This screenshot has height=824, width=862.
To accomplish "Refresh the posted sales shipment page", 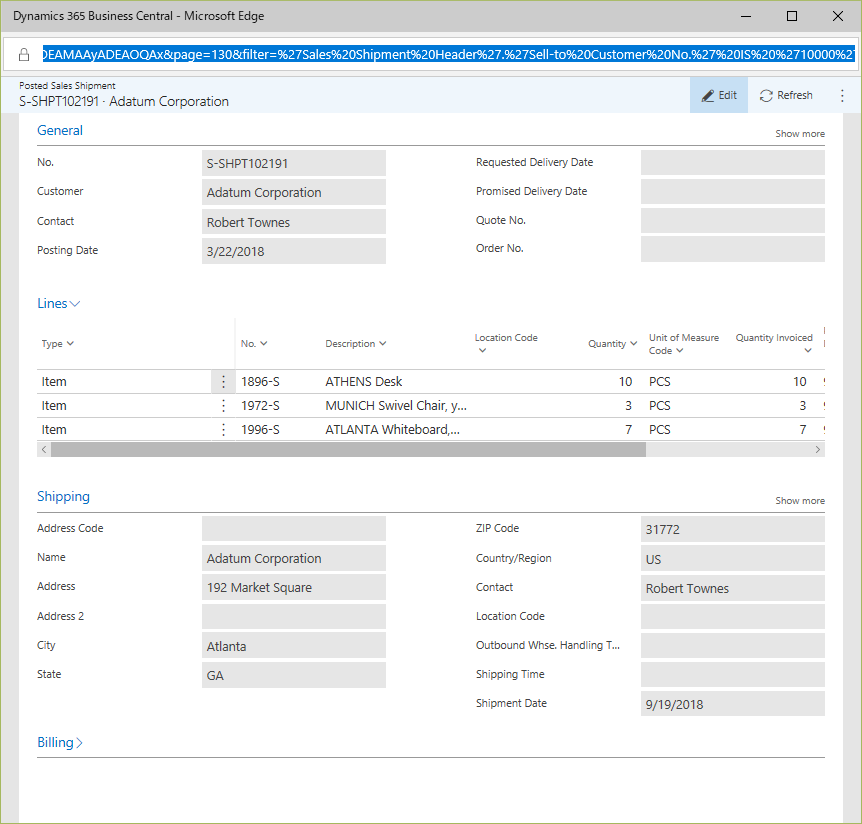I will point(786,96).
